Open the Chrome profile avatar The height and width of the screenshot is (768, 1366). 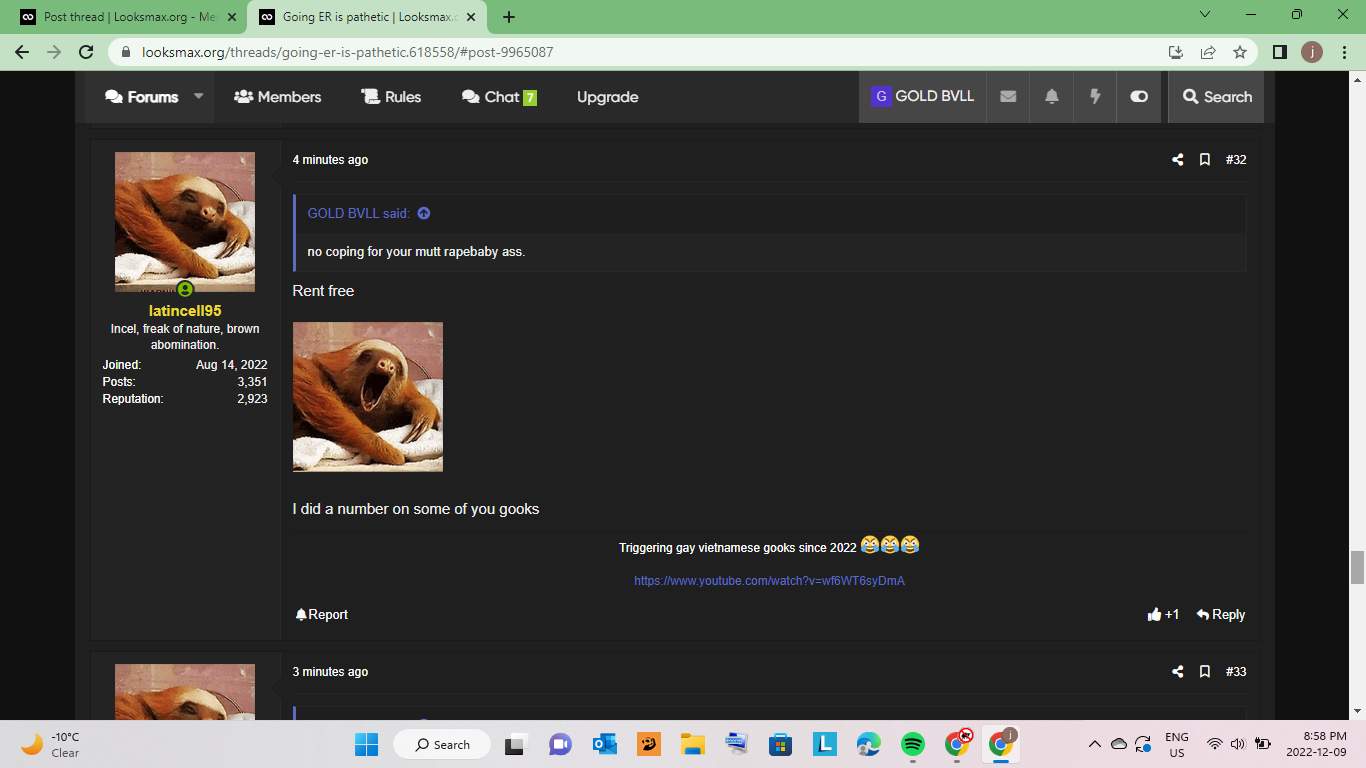tap(1312, 52)
